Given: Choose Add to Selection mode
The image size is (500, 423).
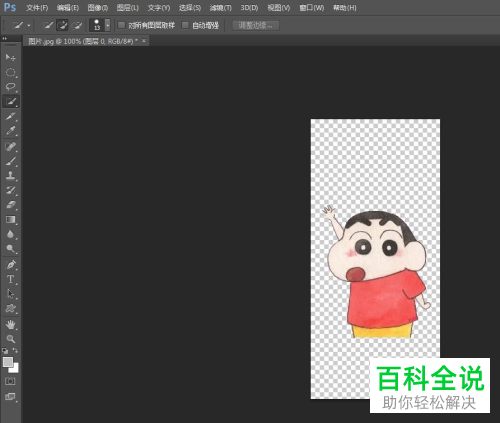Looking at the screenshot, I should (x=63, y=25).
